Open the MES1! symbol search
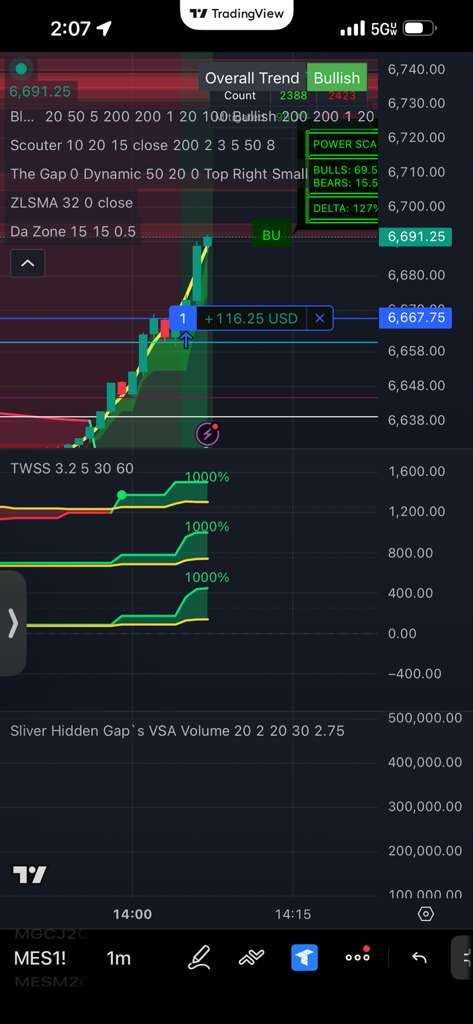This screenshot has height=1024, width=473. [40, 958]
